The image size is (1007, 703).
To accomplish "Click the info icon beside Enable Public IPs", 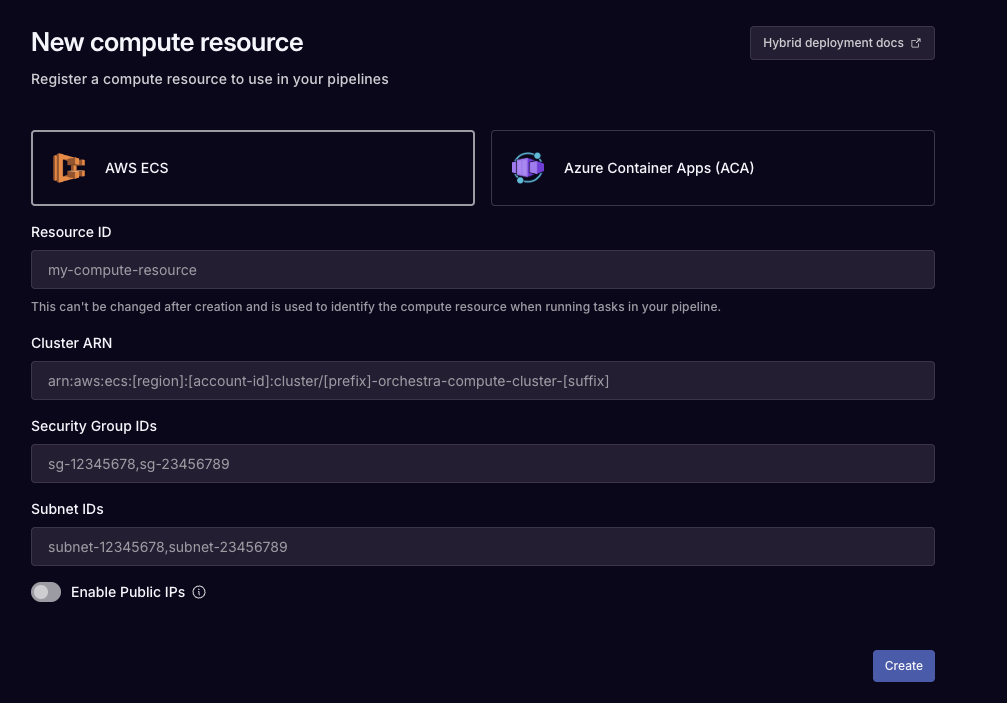I will point(198,592).
